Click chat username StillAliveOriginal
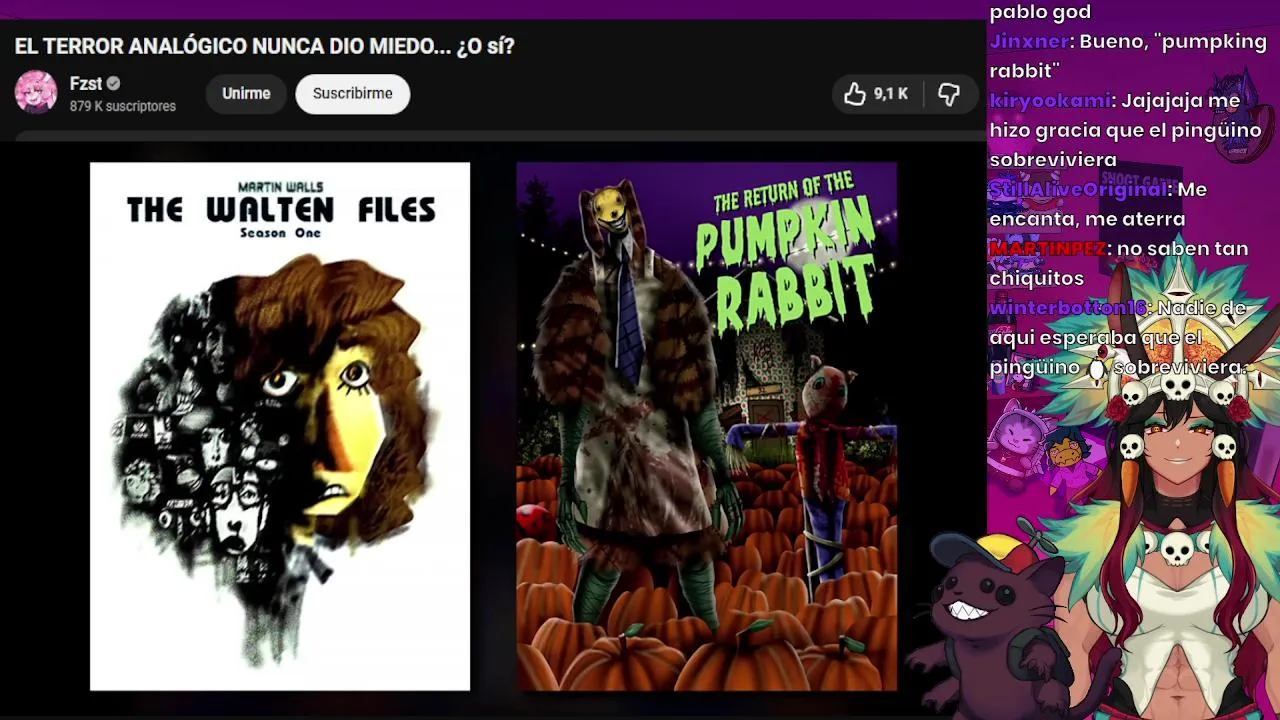The width and height of the screenshot is (1280, 720). click(x=1078, y=189)
